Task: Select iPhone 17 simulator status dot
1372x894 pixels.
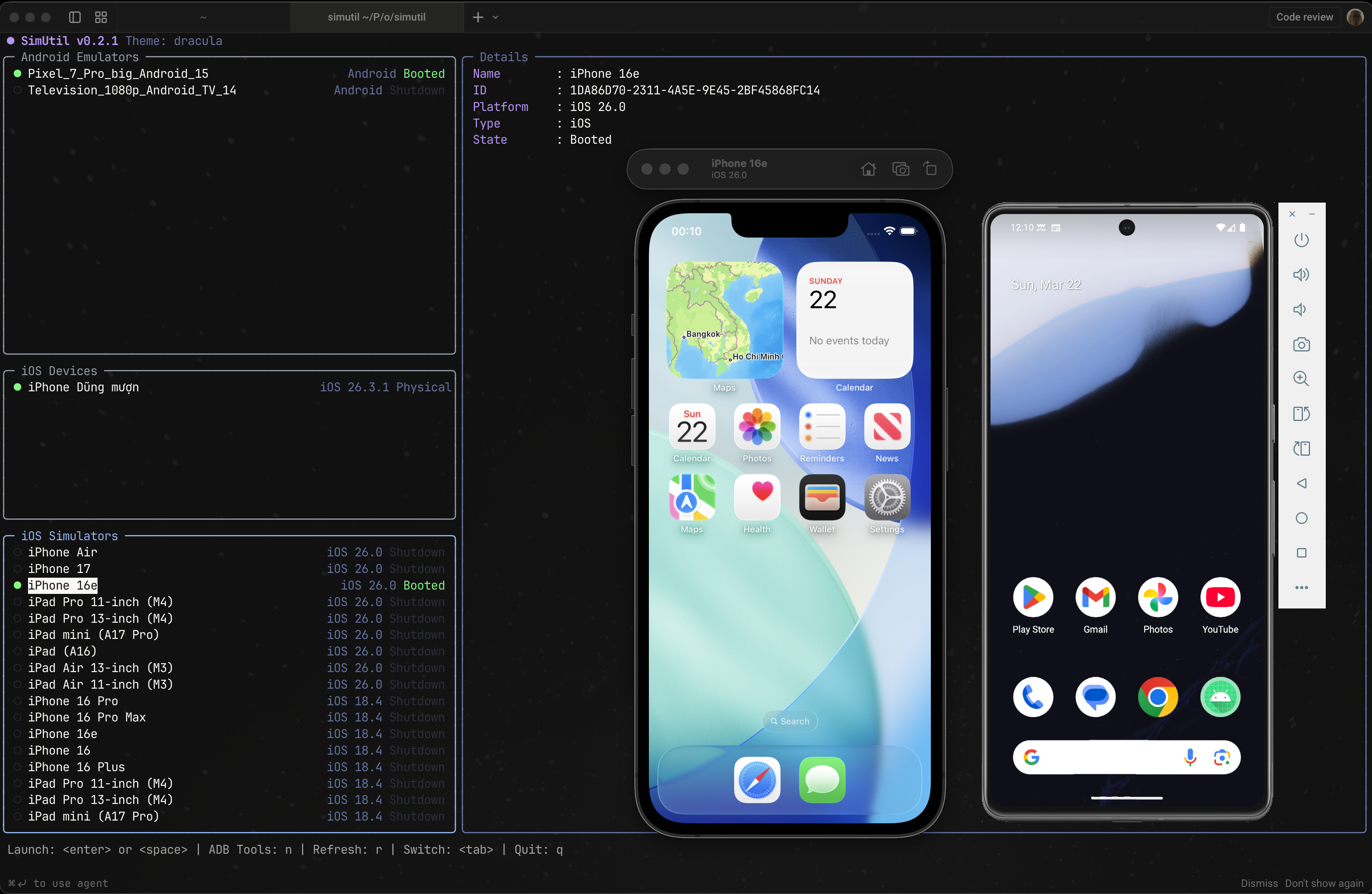Action: (17, 569)
